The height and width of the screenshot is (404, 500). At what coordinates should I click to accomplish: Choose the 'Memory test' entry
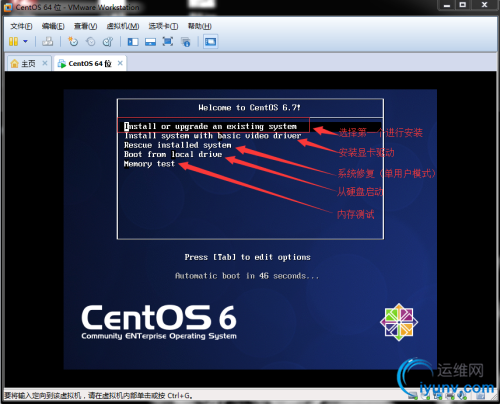(x=149, y=164)
